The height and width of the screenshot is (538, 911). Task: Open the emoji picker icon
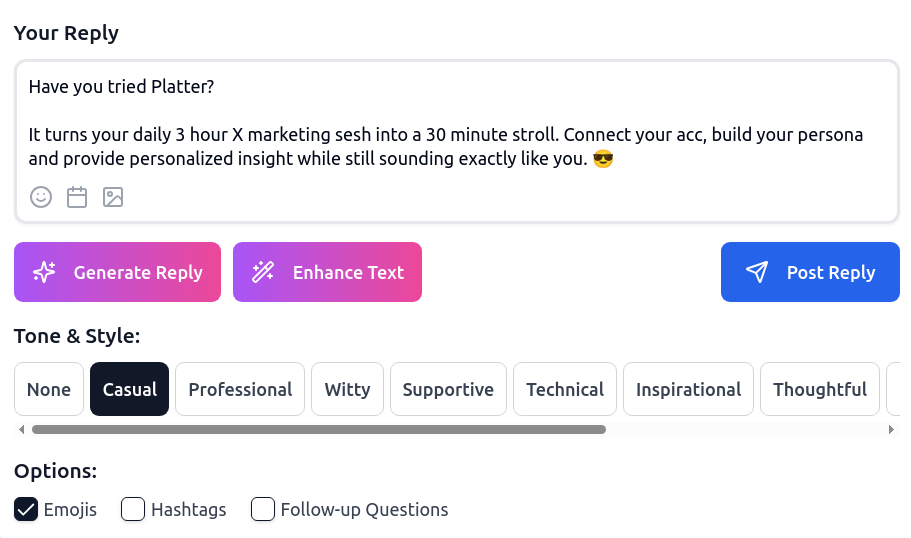[41, 197]
